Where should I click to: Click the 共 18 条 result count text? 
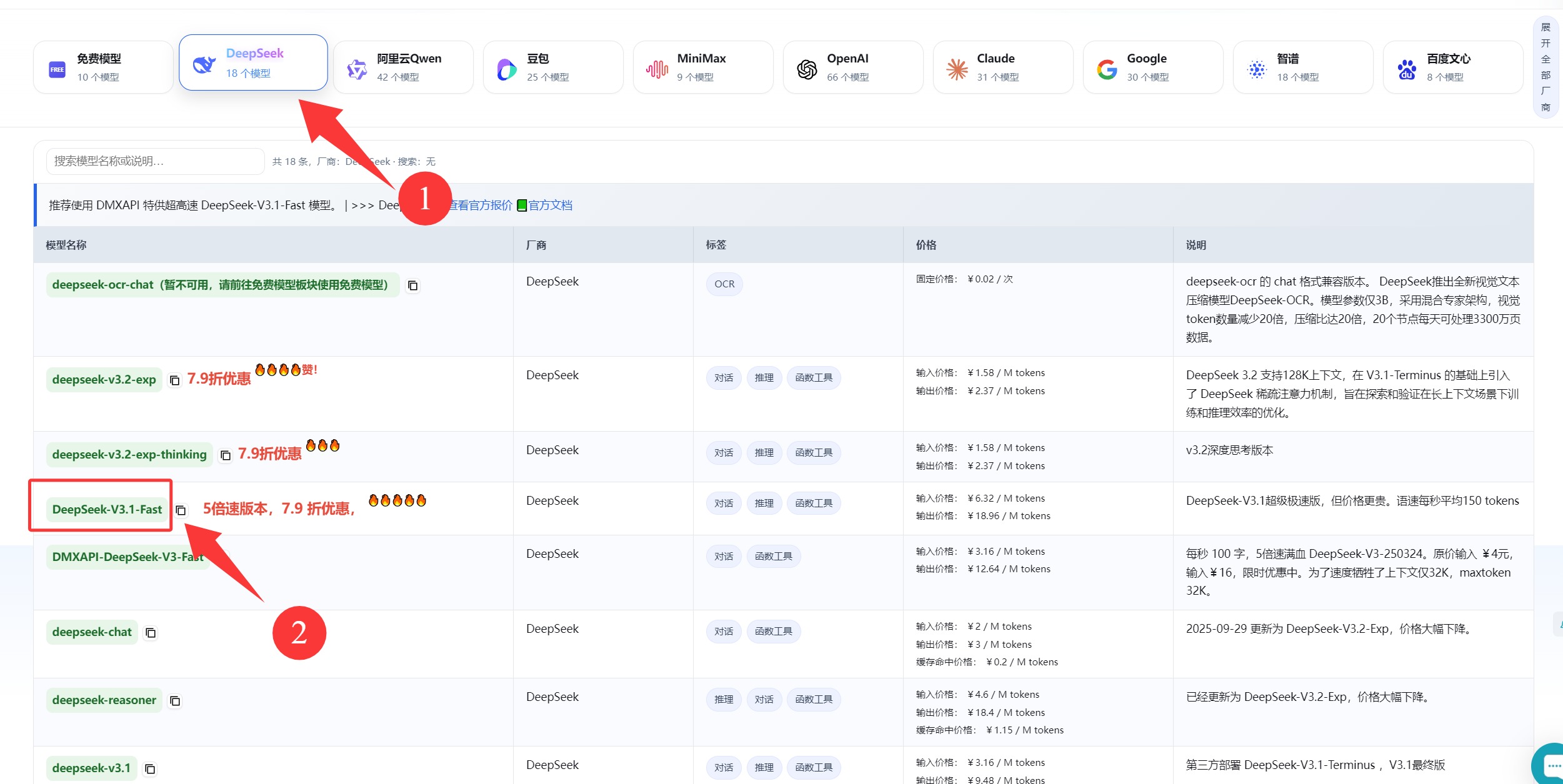(290, 162)
